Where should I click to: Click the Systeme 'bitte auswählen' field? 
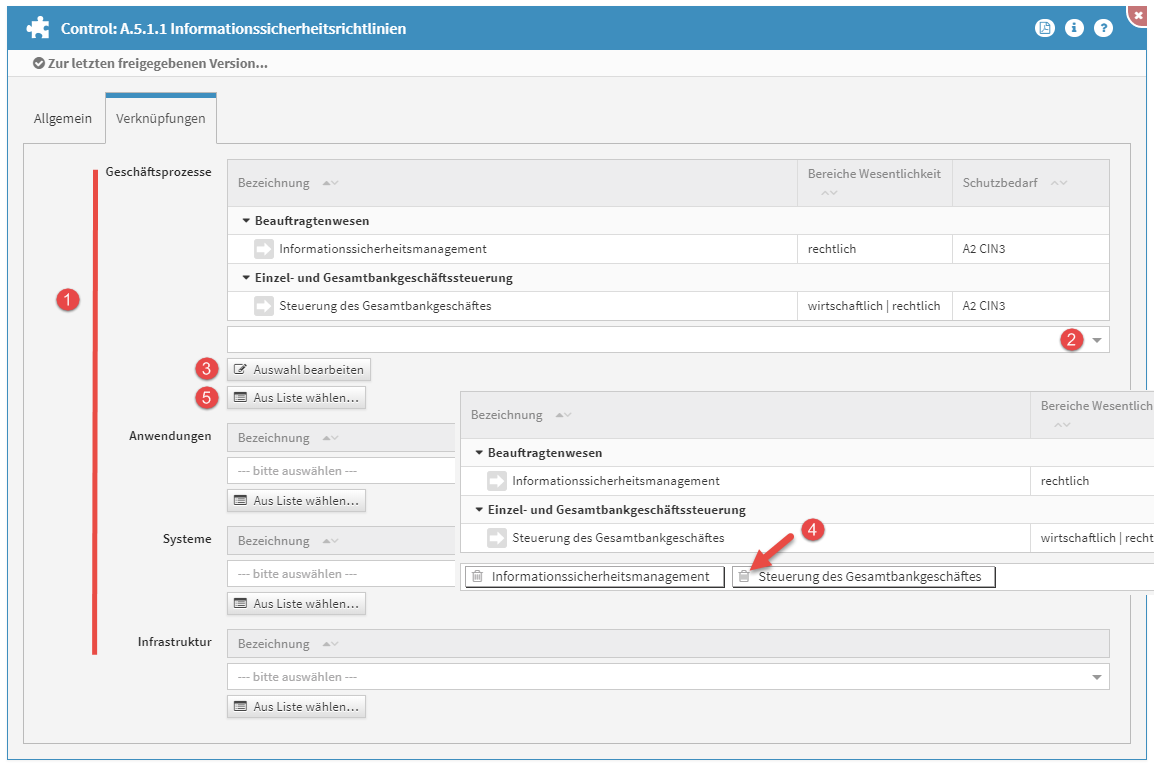point(340,574)
